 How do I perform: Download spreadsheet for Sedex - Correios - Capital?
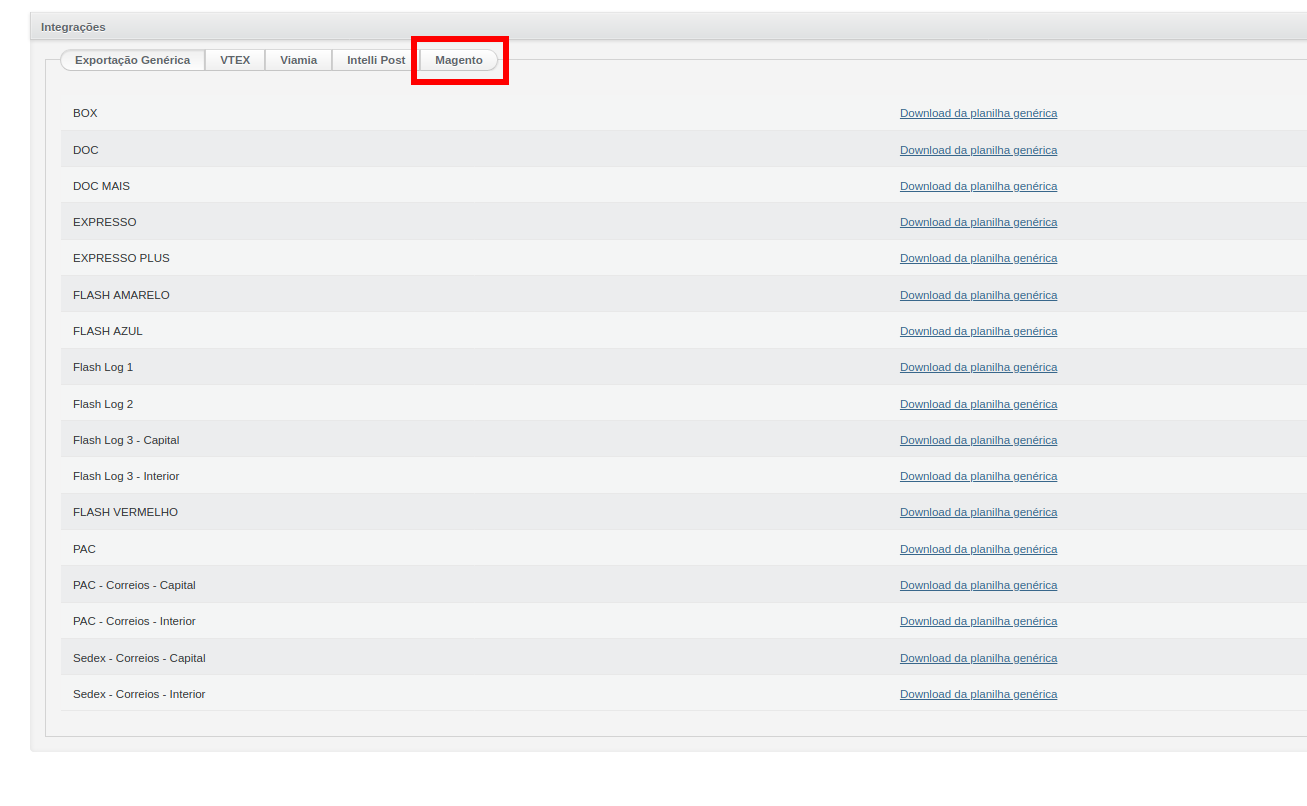(978, 658)
